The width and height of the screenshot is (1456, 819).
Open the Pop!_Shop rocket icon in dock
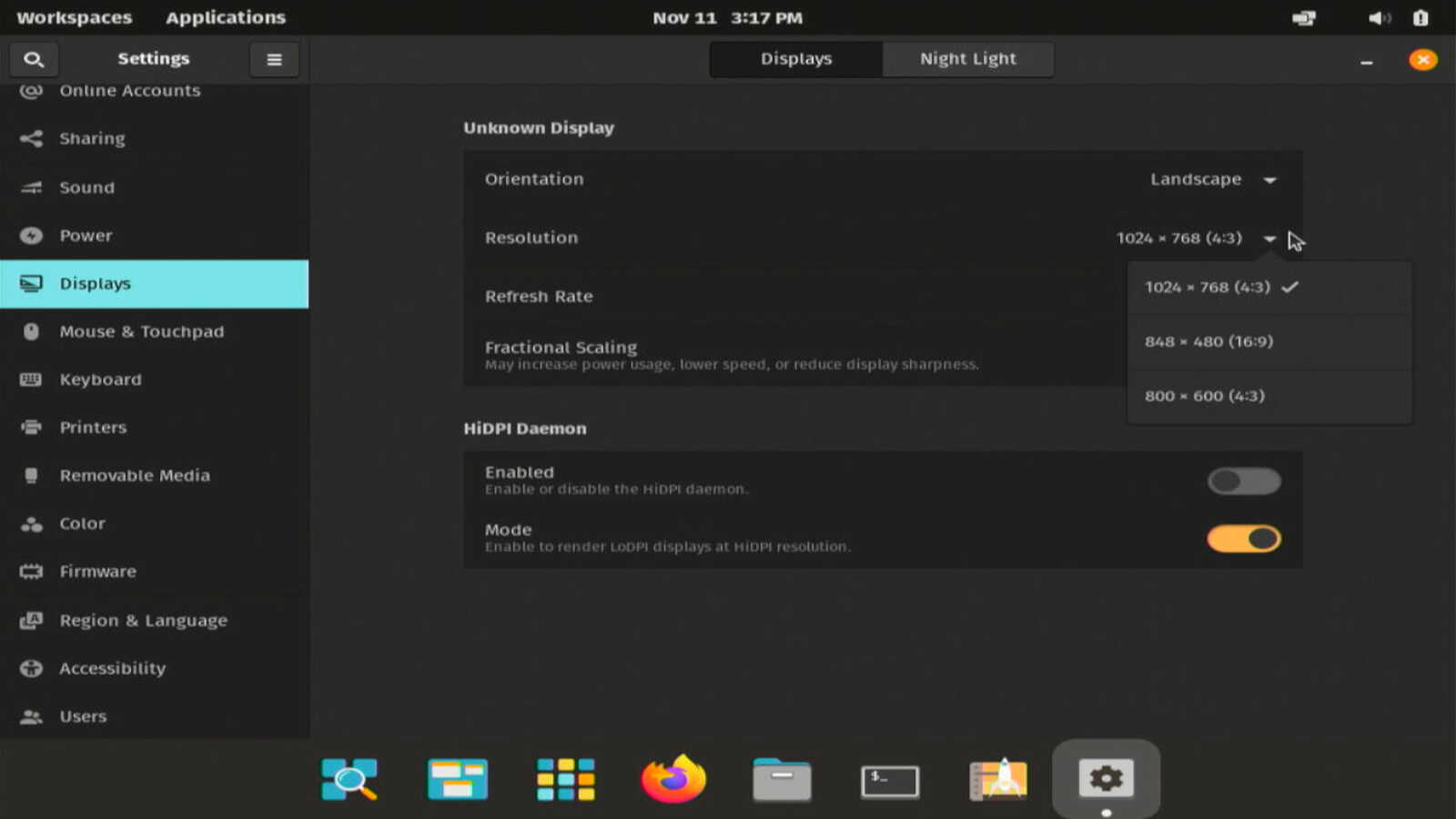[998, 779]
